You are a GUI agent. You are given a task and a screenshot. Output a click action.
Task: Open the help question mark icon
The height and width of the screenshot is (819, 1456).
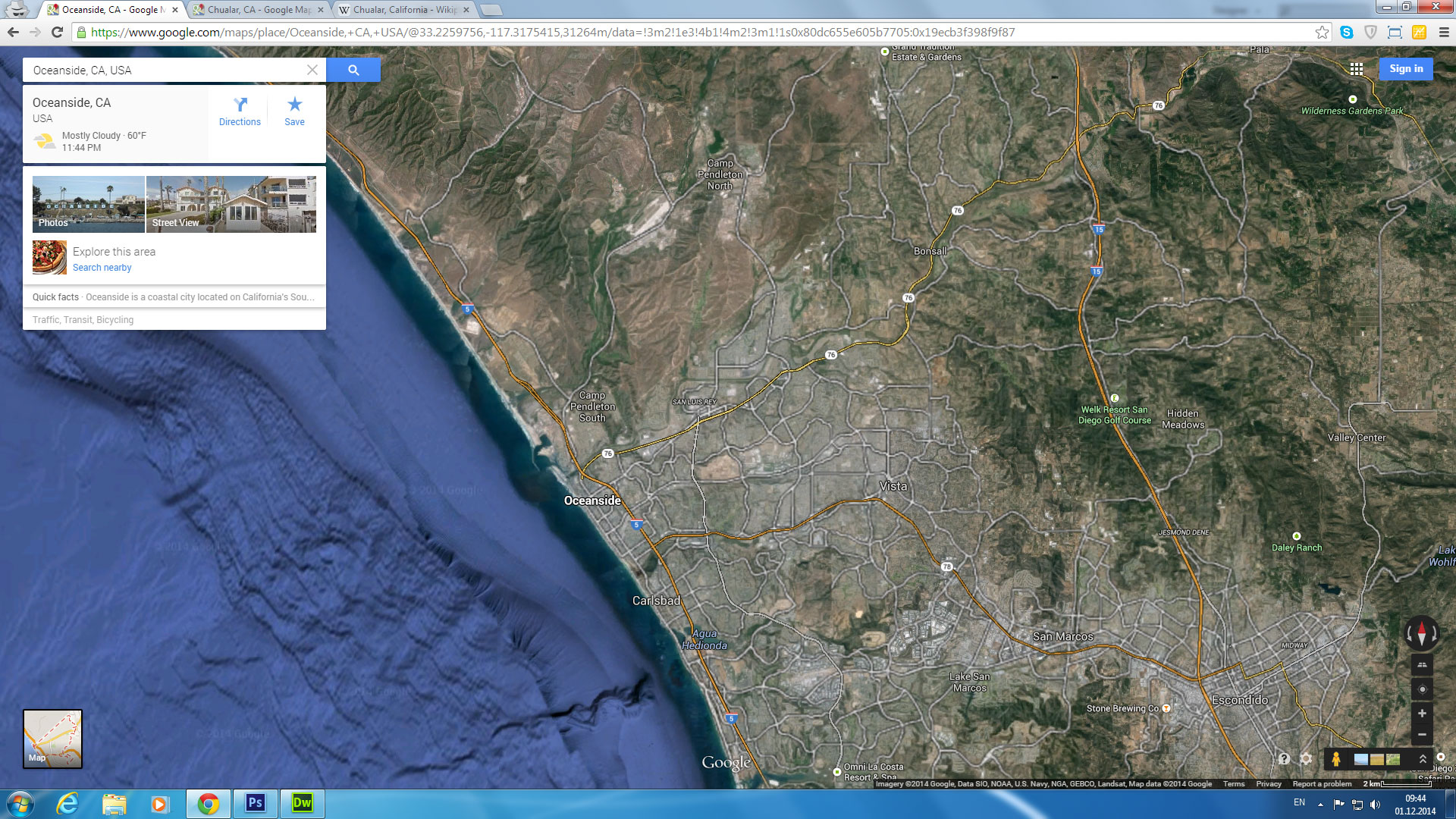pyautogui.click(x=1284, y=758)
